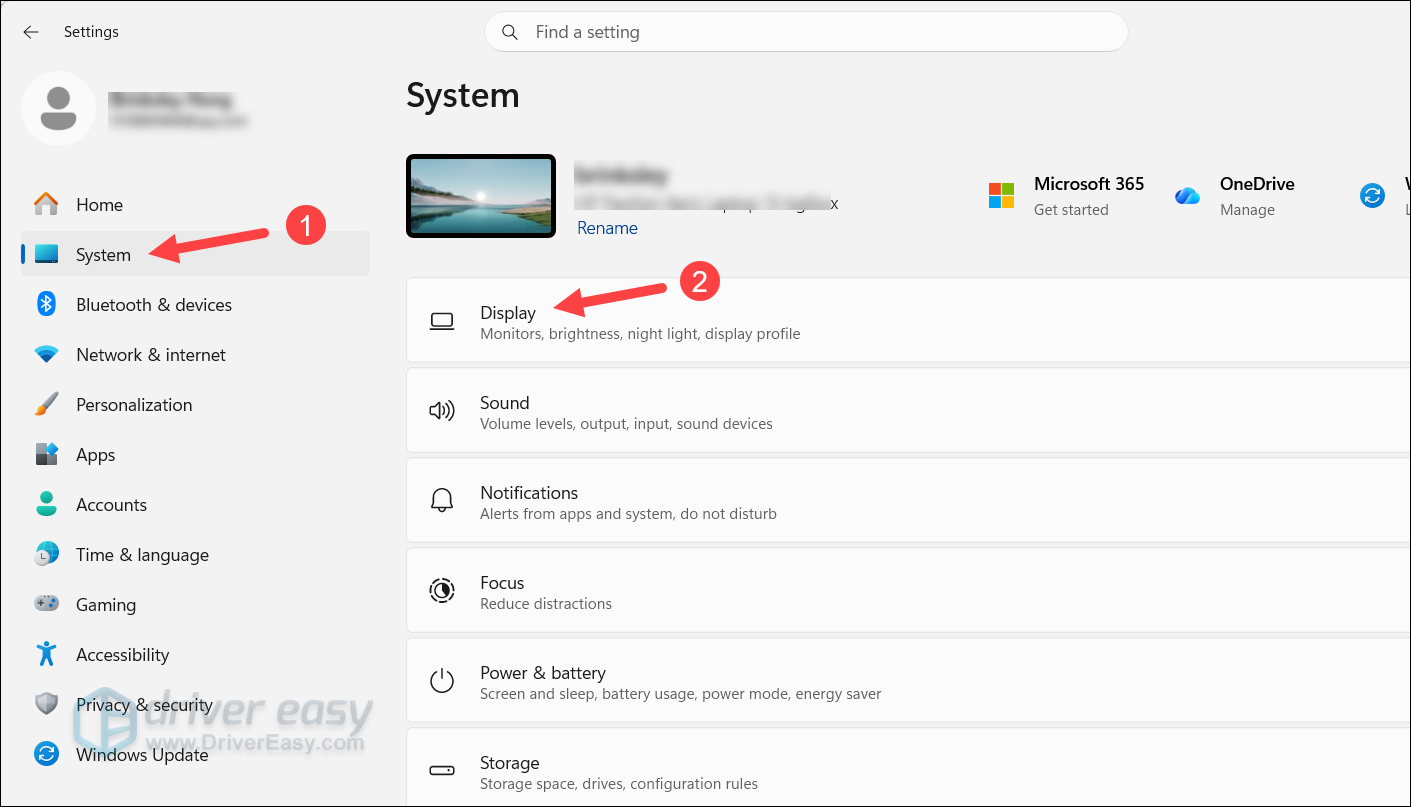Click the Network wifi icon
Image resolution: width=1411 pixels, height=807 pixels.
click(x=46, y=354)
